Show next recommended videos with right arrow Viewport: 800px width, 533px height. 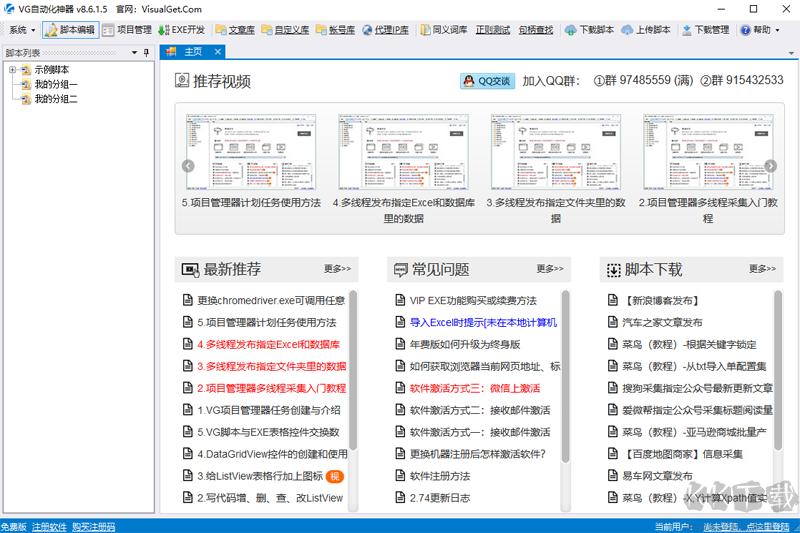coord(770,167)
